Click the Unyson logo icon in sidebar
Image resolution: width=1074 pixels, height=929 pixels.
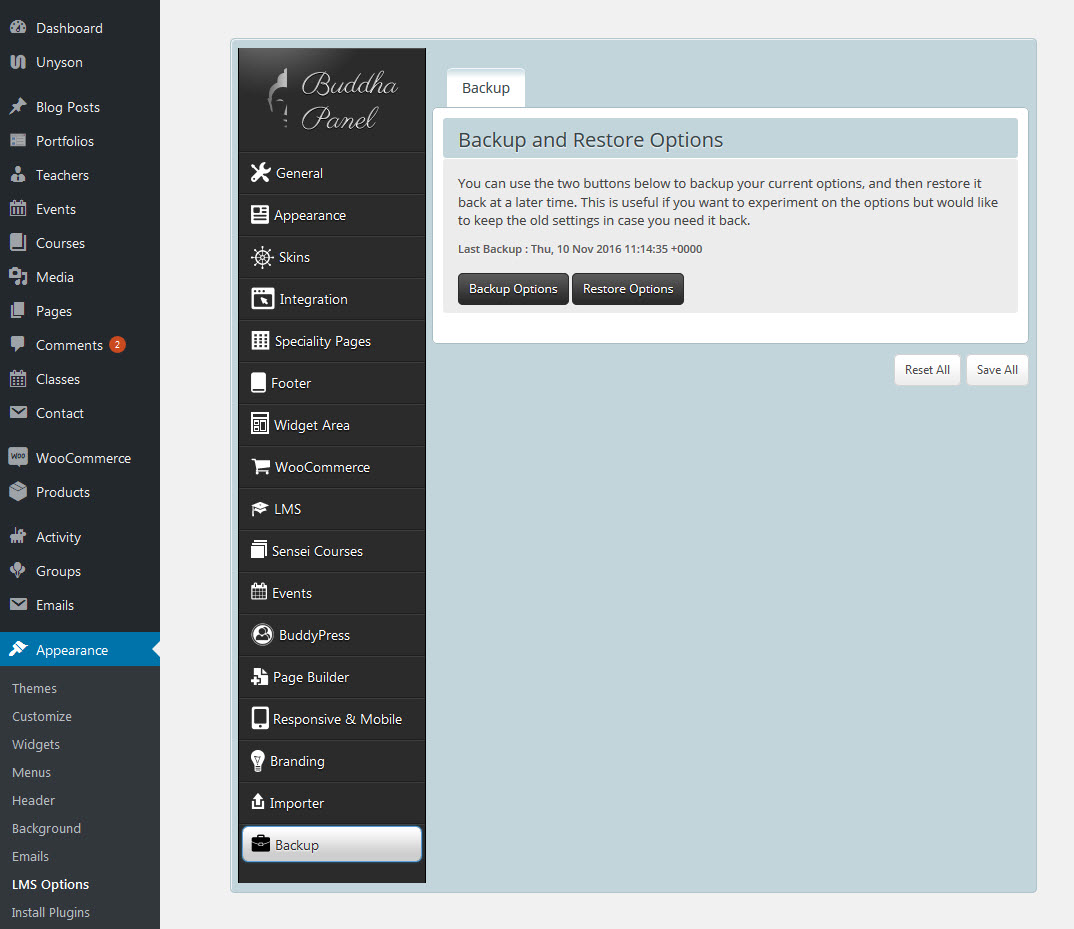pos(18,62)
